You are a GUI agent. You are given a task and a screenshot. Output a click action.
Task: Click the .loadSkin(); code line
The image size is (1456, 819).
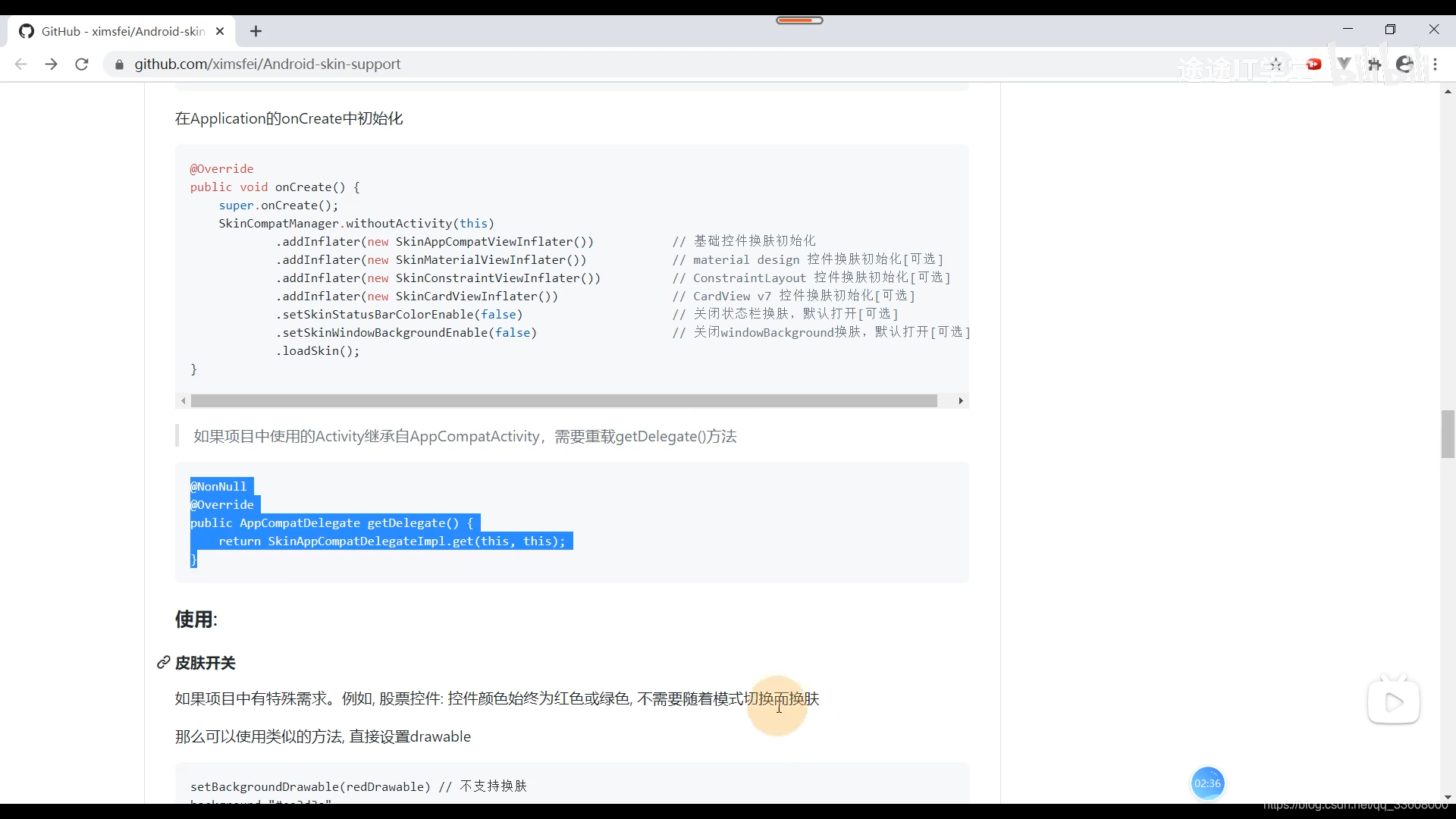317,350
